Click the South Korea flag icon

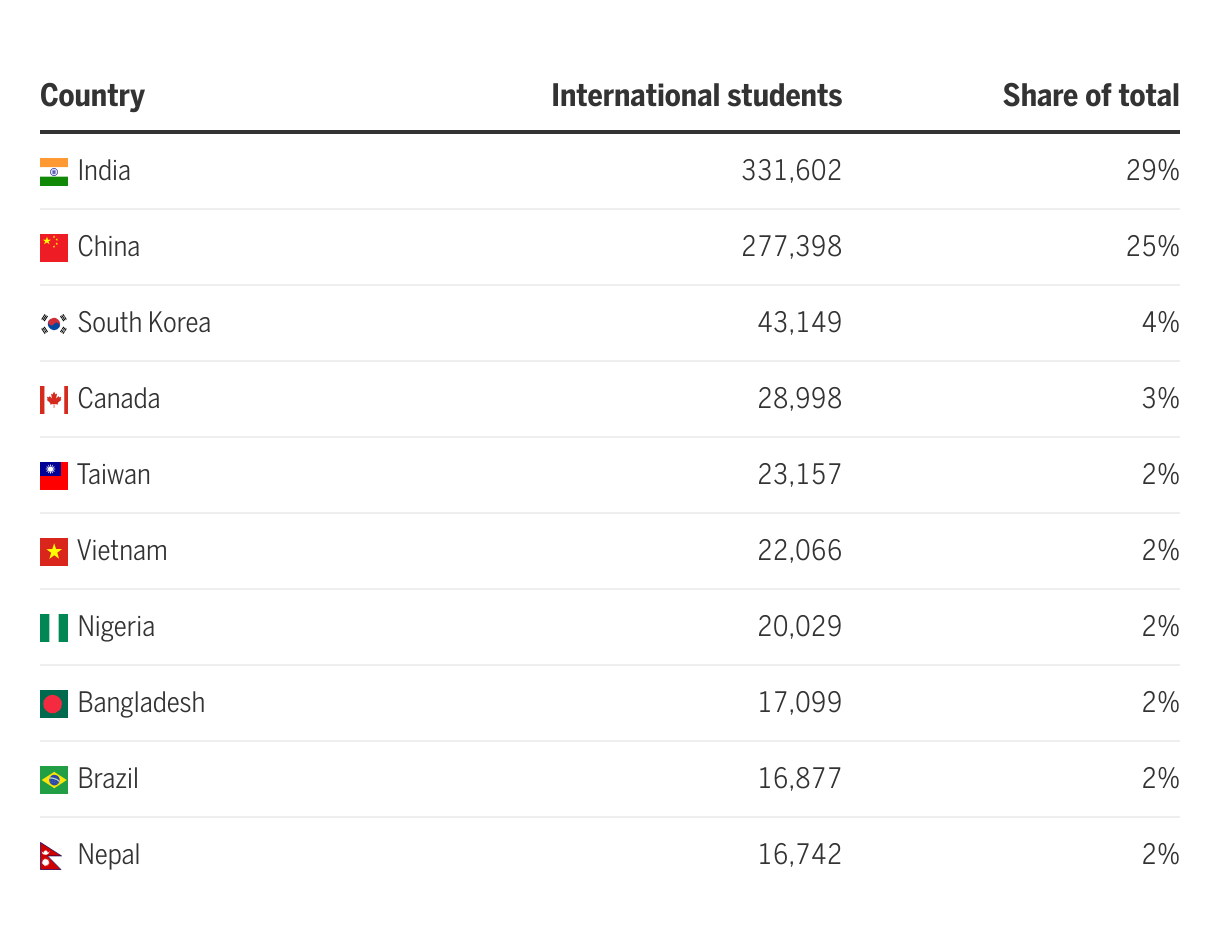click(x=54, y=324)
